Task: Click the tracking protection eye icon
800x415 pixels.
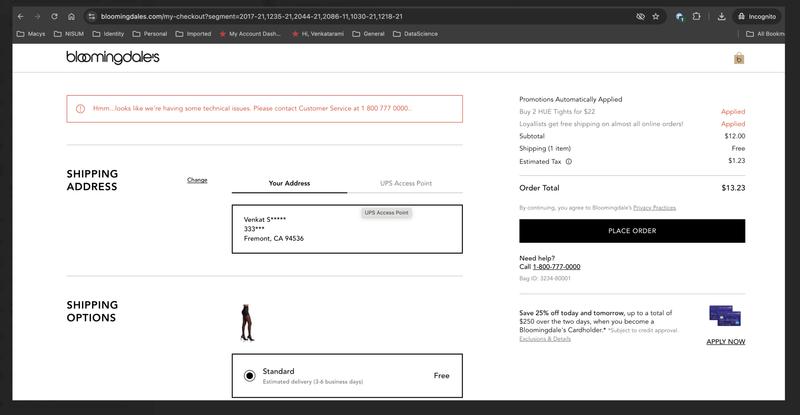Action: [x=640, y=16]
